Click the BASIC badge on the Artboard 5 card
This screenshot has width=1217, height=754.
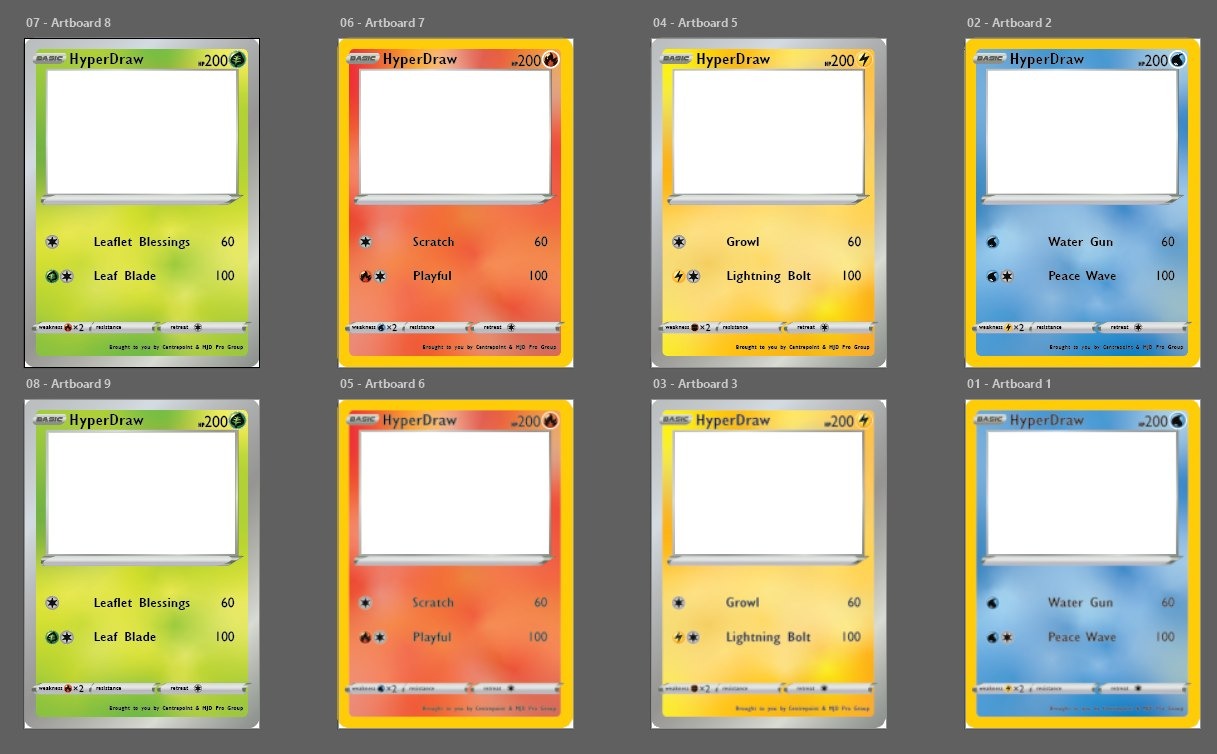[x=677, y=59]
